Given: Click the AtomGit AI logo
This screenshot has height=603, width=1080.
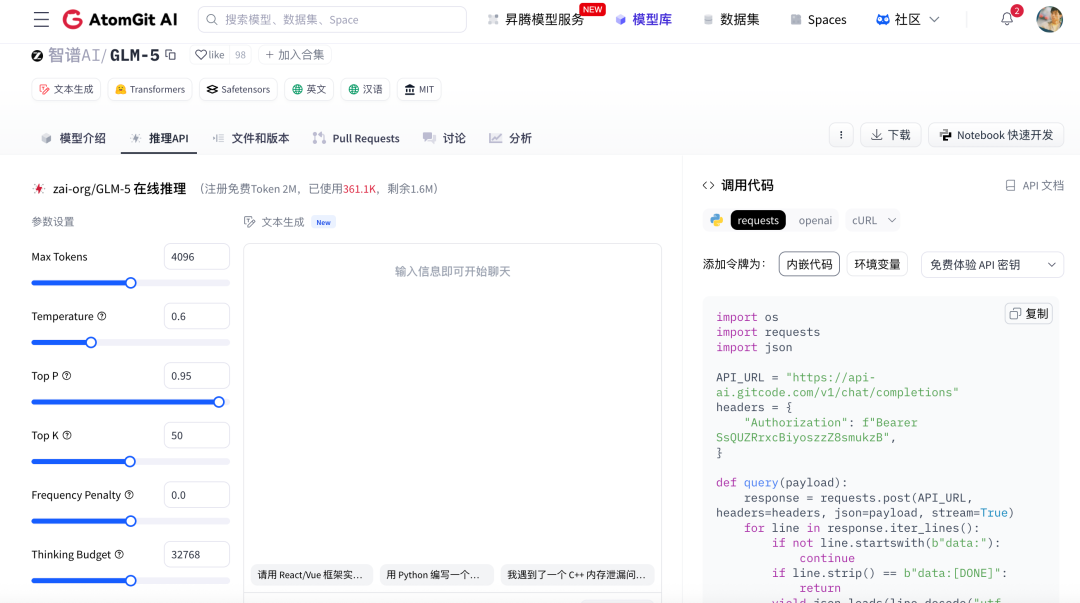Looking at the screenshot, I should (120, 19).
